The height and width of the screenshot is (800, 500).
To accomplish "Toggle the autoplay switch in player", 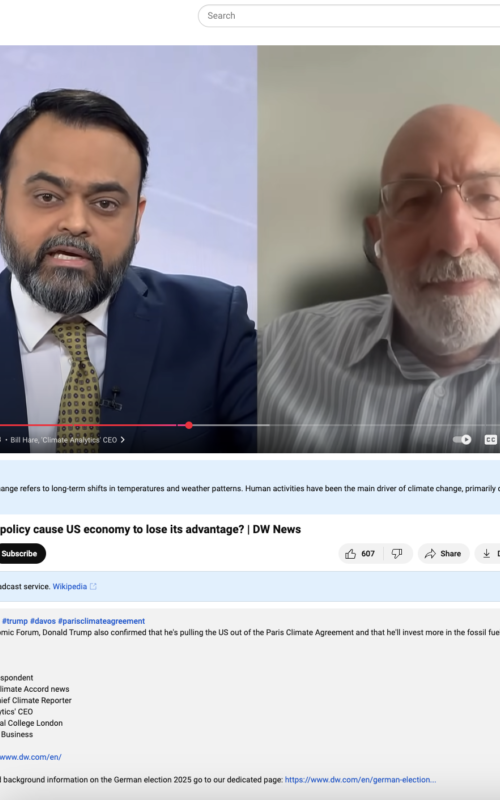I will coord(462,440).
